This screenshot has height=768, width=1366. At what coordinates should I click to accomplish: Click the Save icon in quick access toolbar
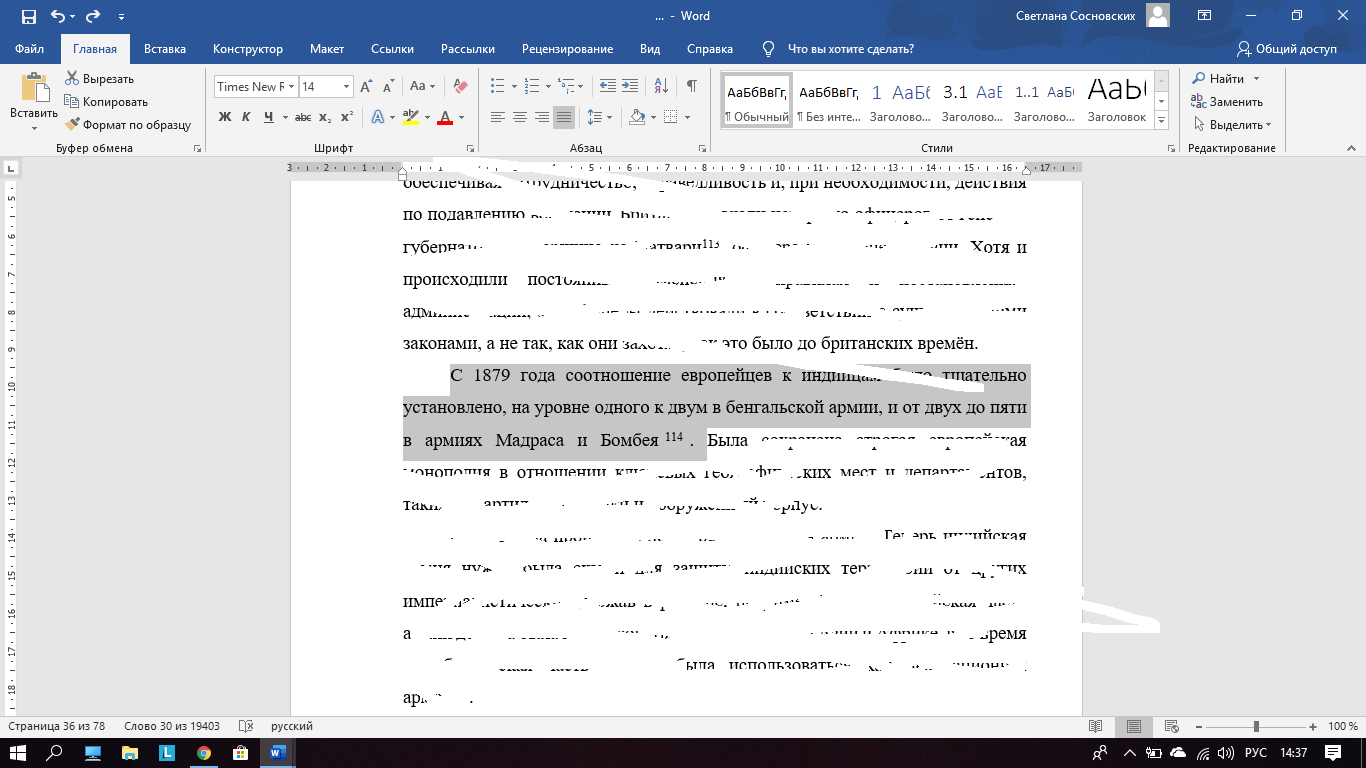tap(28, 16)
